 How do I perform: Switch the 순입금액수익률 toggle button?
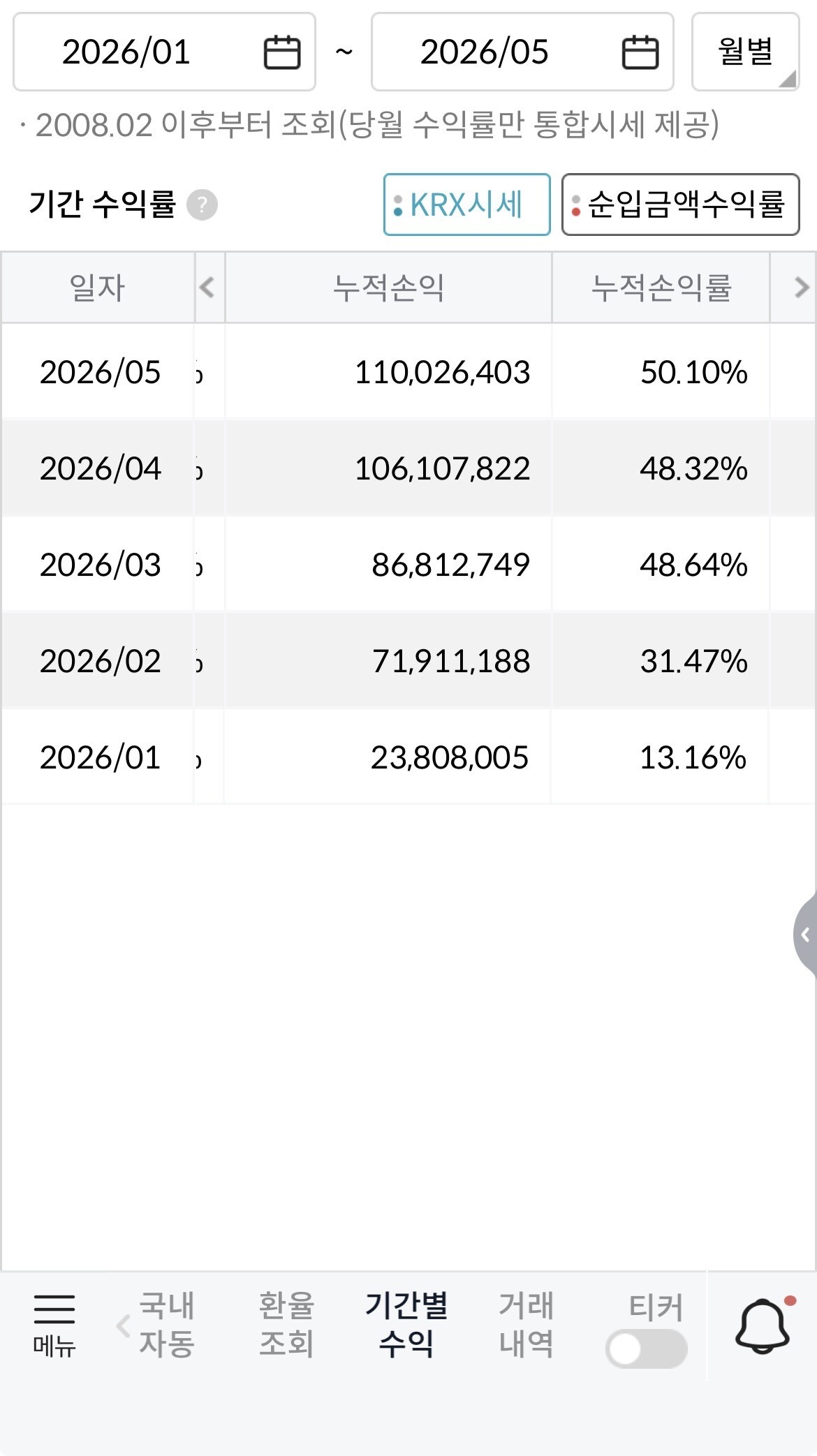click(x=680, y=205)
